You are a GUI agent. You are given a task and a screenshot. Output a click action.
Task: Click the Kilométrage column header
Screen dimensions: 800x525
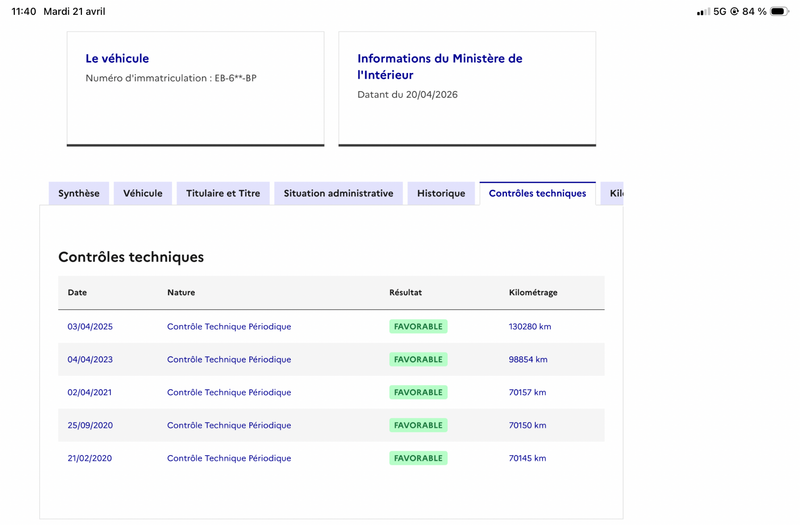(x=533, y=292)
